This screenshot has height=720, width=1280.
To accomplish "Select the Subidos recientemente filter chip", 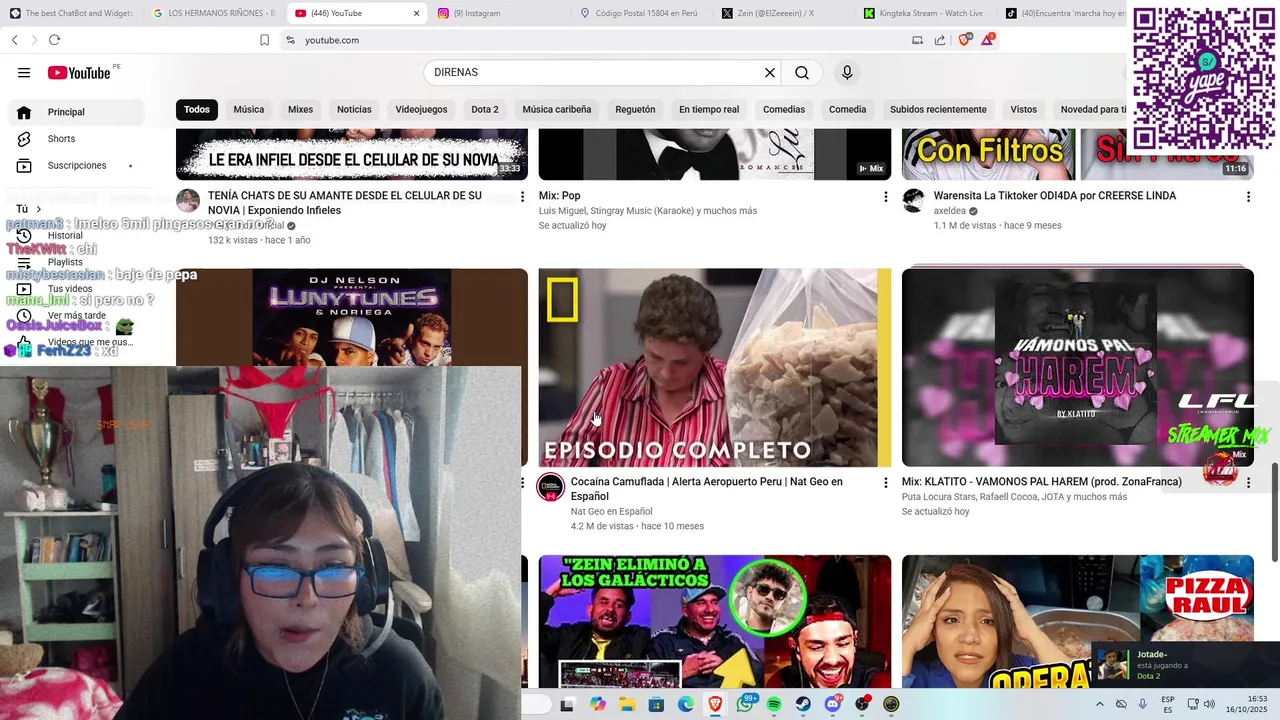I will click(x=938, y=109).
